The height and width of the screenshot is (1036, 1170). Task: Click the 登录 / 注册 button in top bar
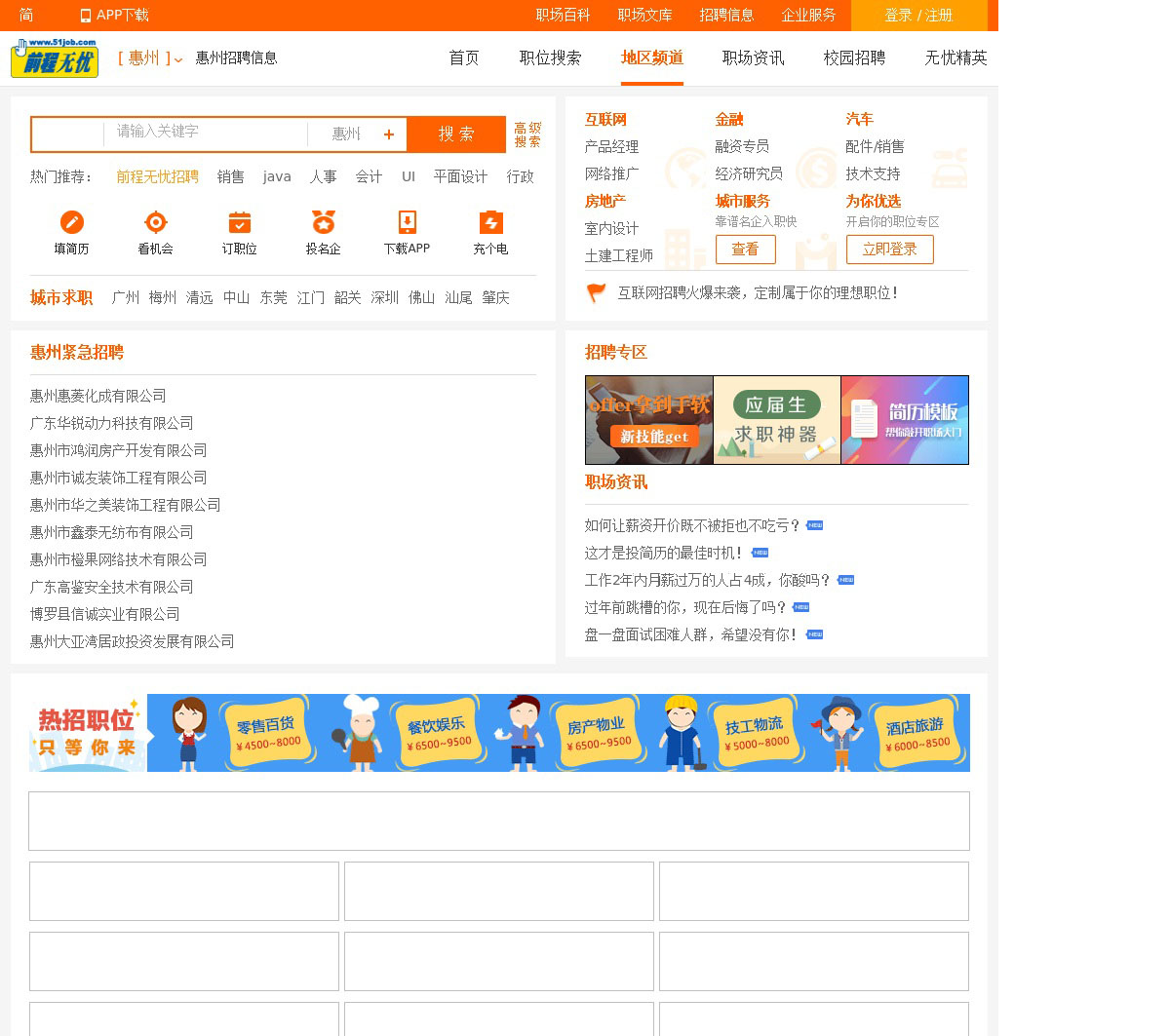click(918, 16)
